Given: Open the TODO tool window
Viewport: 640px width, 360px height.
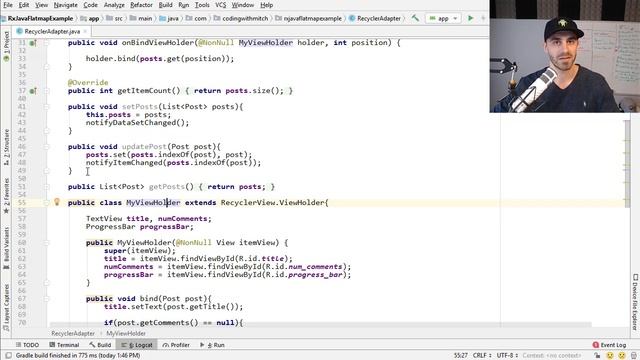Looking at the screenshot, I should pyautogui.click(x=27, y=345).
